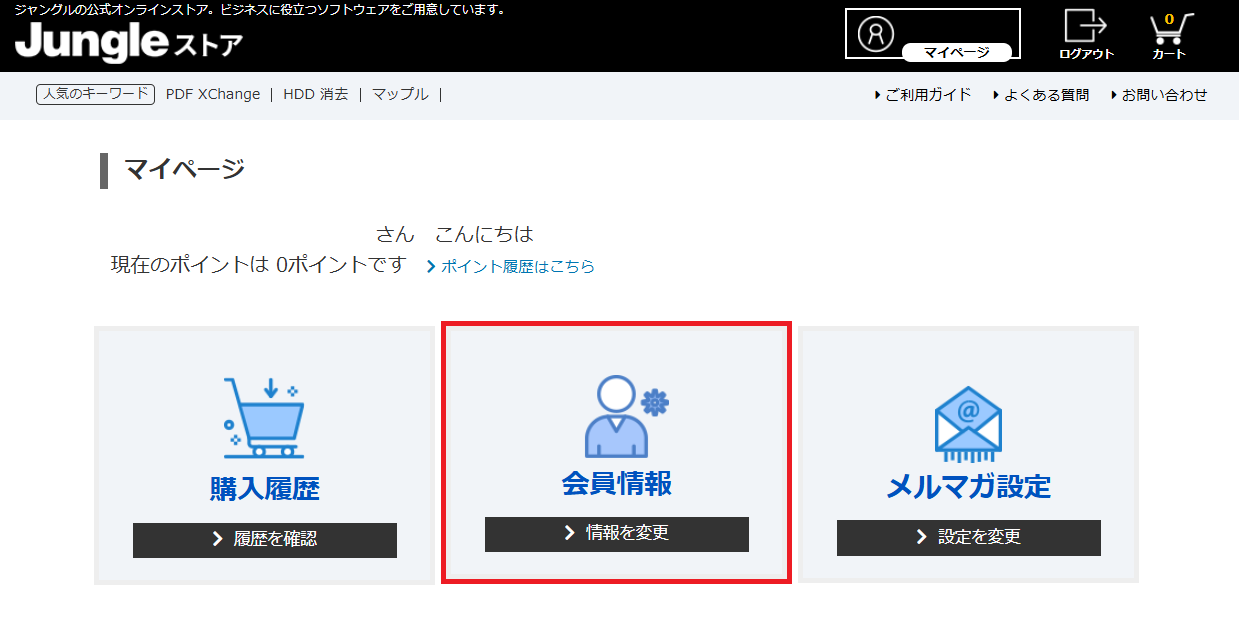Click the 履歴を確認 button
The image size is (1239, 619).
coord(264,540)
